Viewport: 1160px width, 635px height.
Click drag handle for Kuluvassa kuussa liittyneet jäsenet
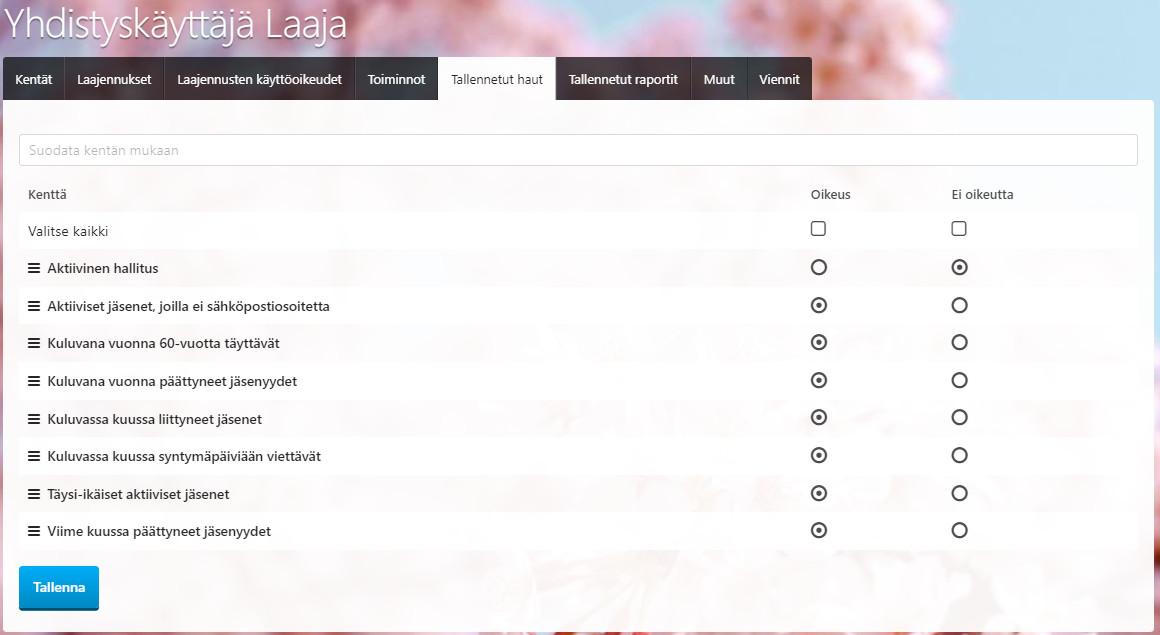pyautogui.click(x=33, y=419)
